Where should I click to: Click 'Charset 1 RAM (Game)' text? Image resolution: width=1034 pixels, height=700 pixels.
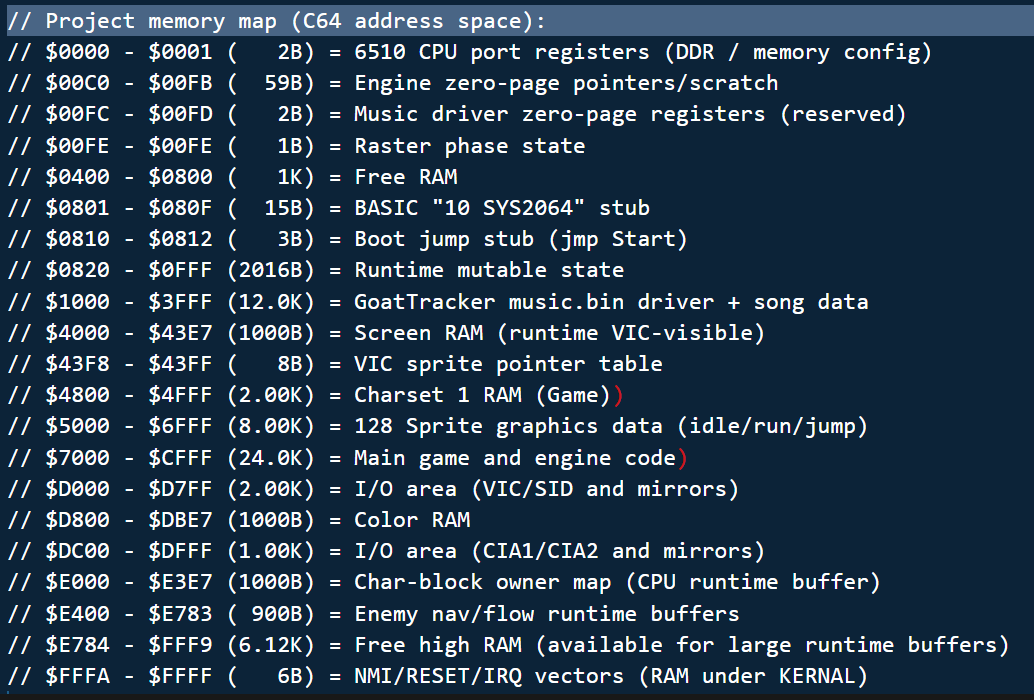pos(483,395)
